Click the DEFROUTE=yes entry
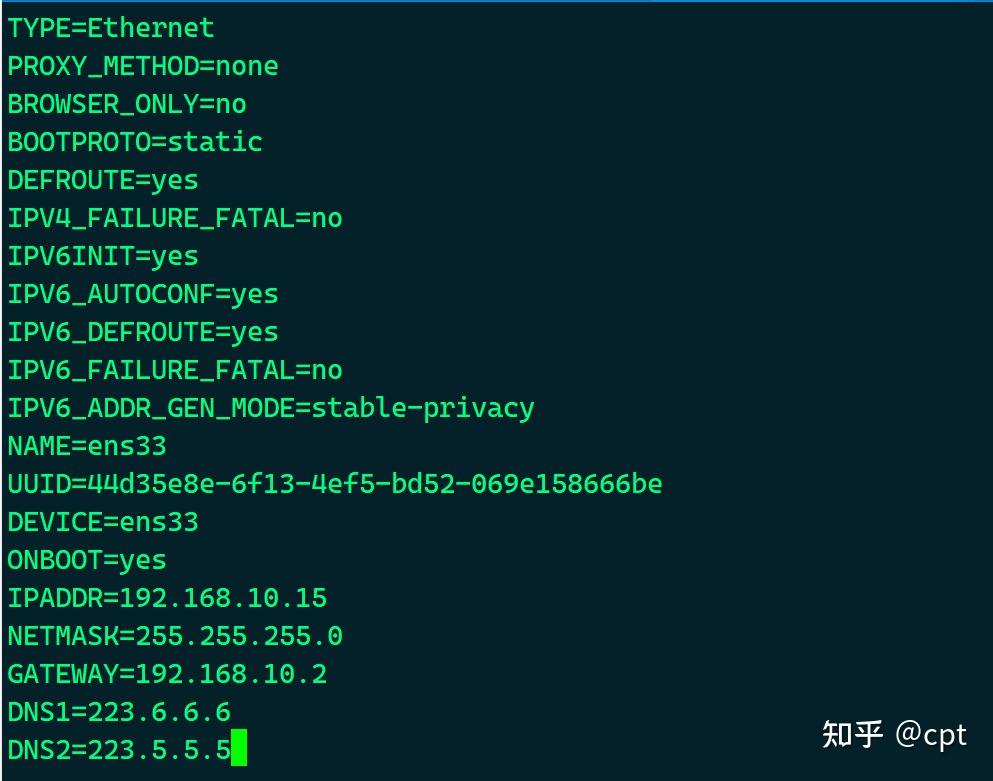This screenshot has height=781, width=993. pyautogui.click(x=103, y=180)
